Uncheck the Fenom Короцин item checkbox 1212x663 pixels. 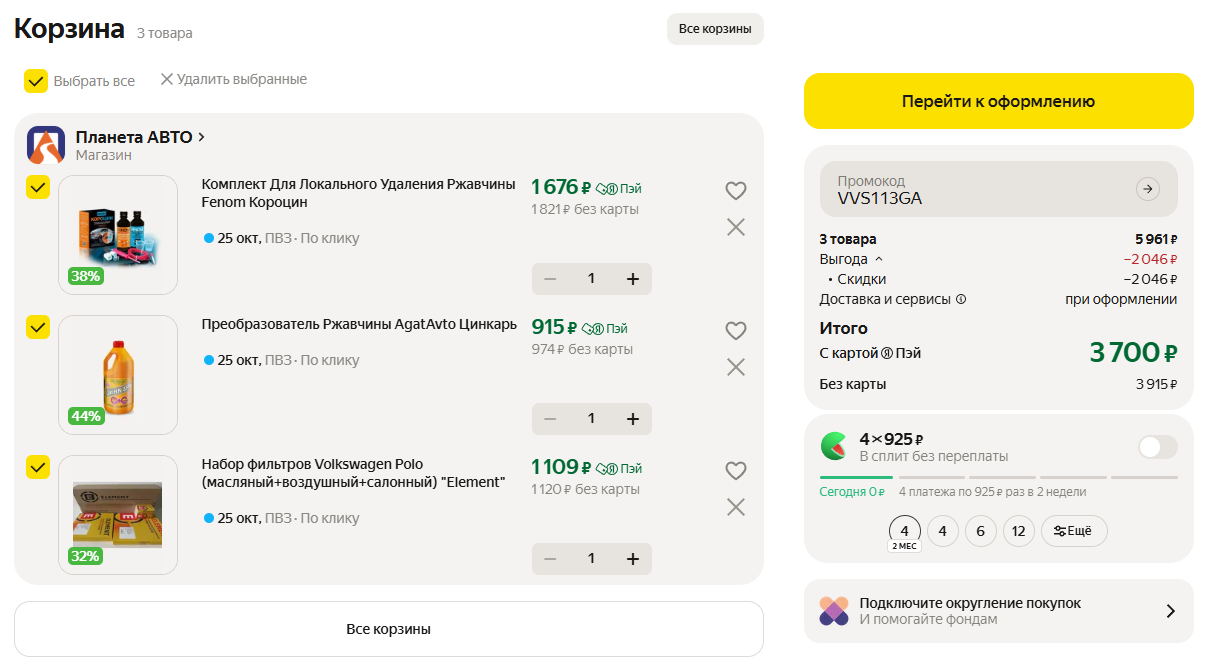click(x=37, y=188)
